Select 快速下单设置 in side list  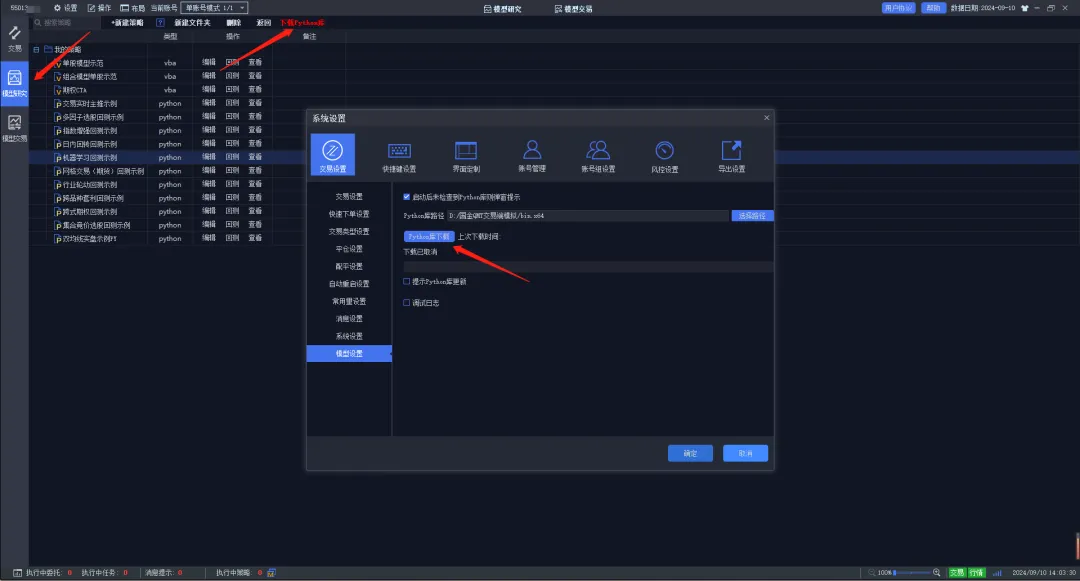pyautogui.click(x=349, y=214)
